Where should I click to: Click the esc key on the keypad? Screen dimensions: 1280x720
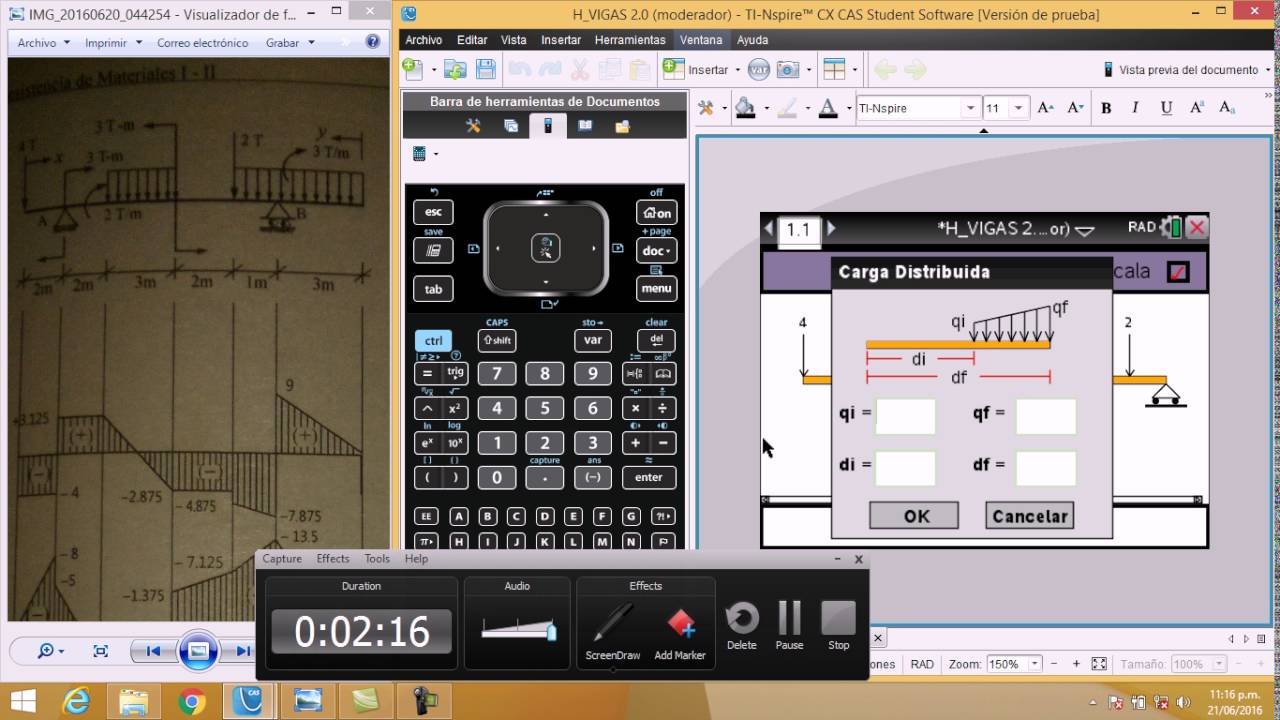click(x=433, y=212)
